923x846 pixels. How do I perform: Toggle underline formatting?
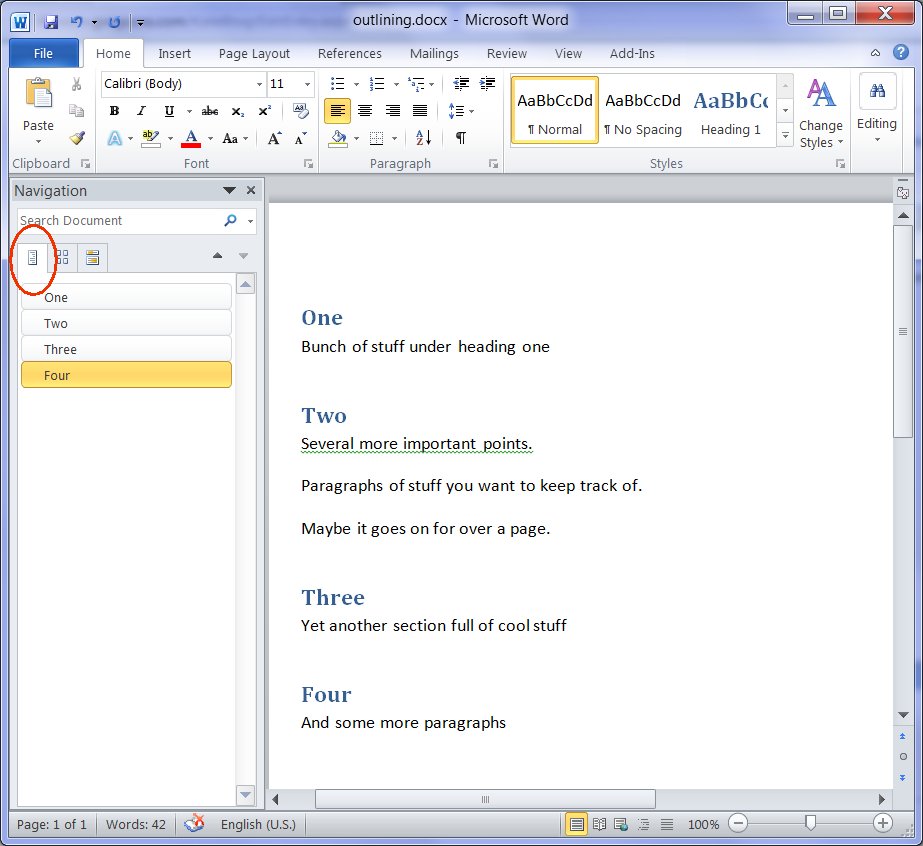[x=169, y=111]
